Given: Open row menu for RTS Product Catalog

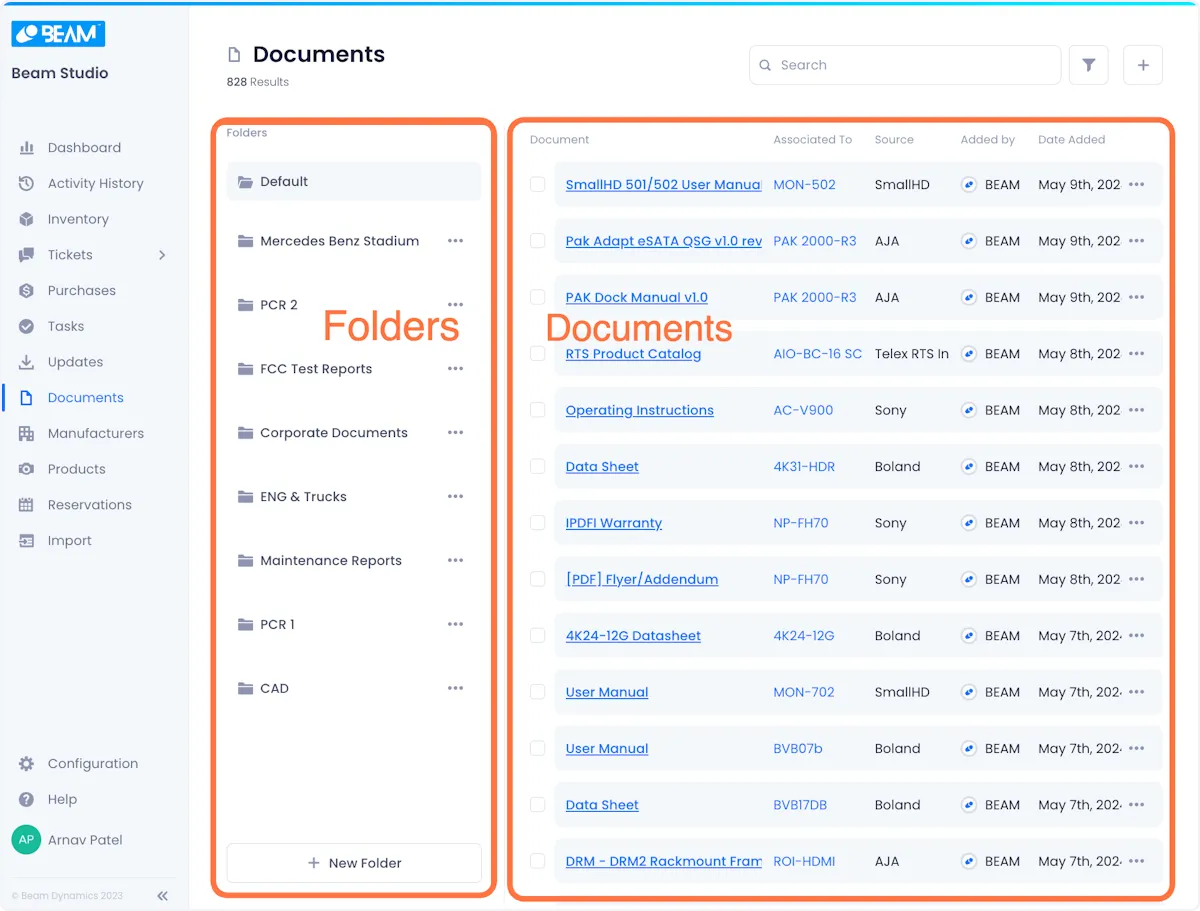Looking at the screenshot, I should point(1137,354).
